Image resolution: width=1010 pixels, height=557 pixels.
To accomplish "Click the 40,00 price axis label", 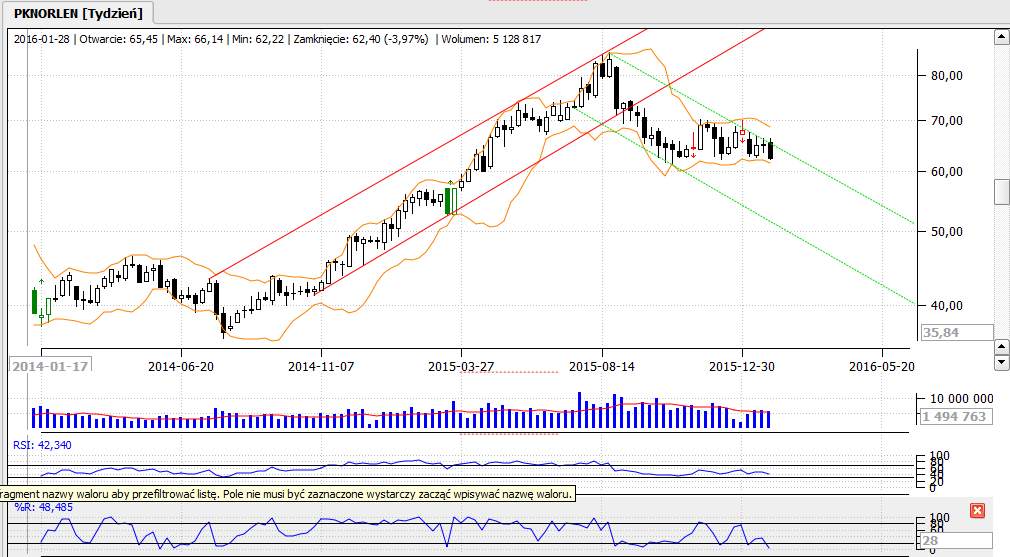I will point(947,305).
